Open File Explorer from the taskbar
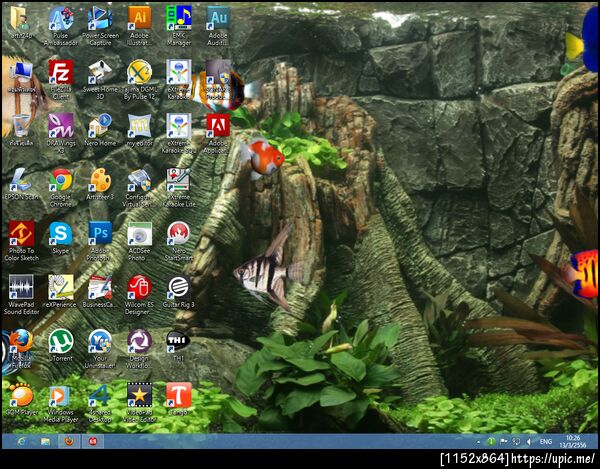This screenshot has height=469, width=600. [x=46, y=442]
